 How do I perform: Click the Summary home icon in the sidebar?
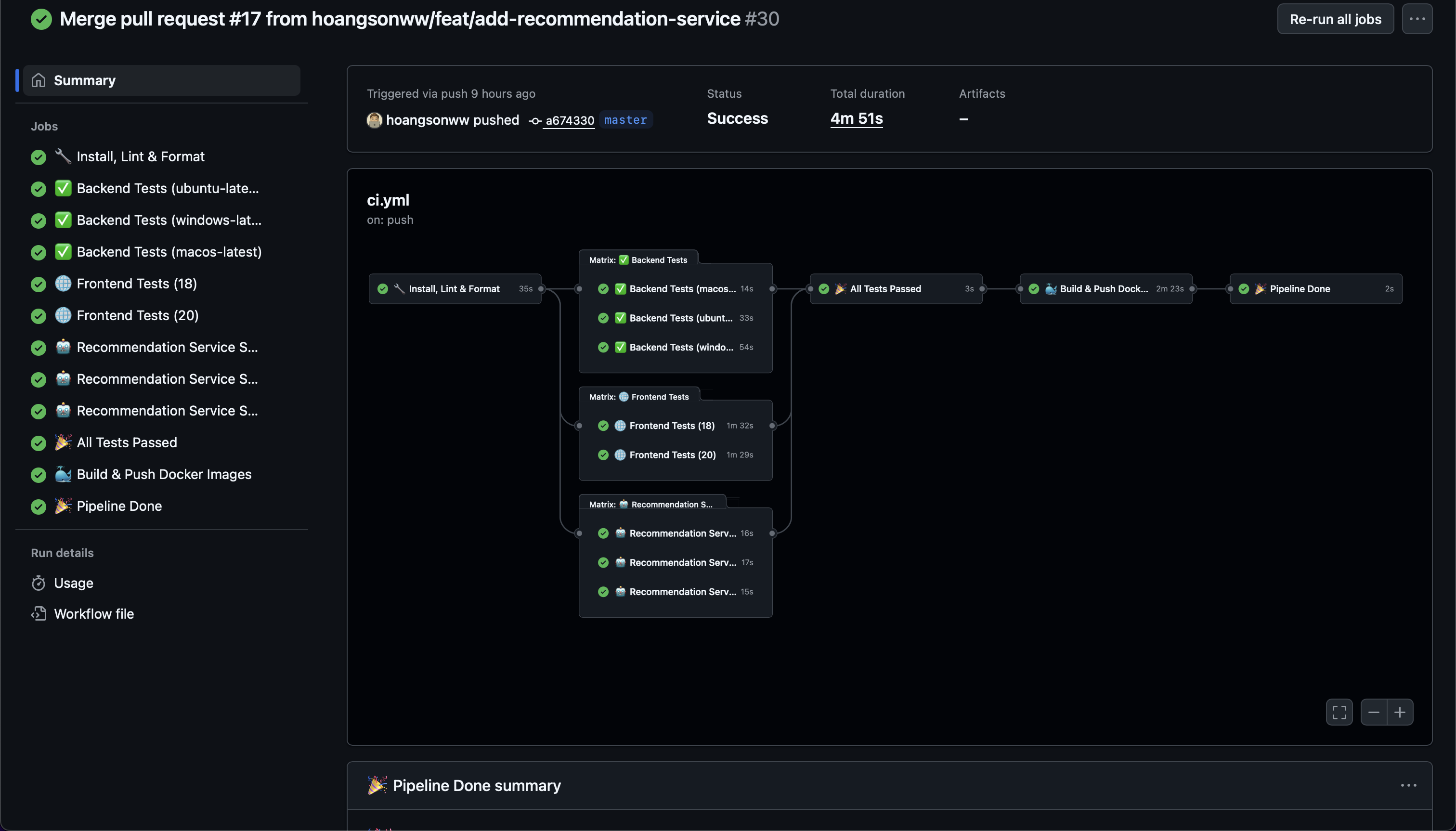pyautogui.click(x=38, y=80)
